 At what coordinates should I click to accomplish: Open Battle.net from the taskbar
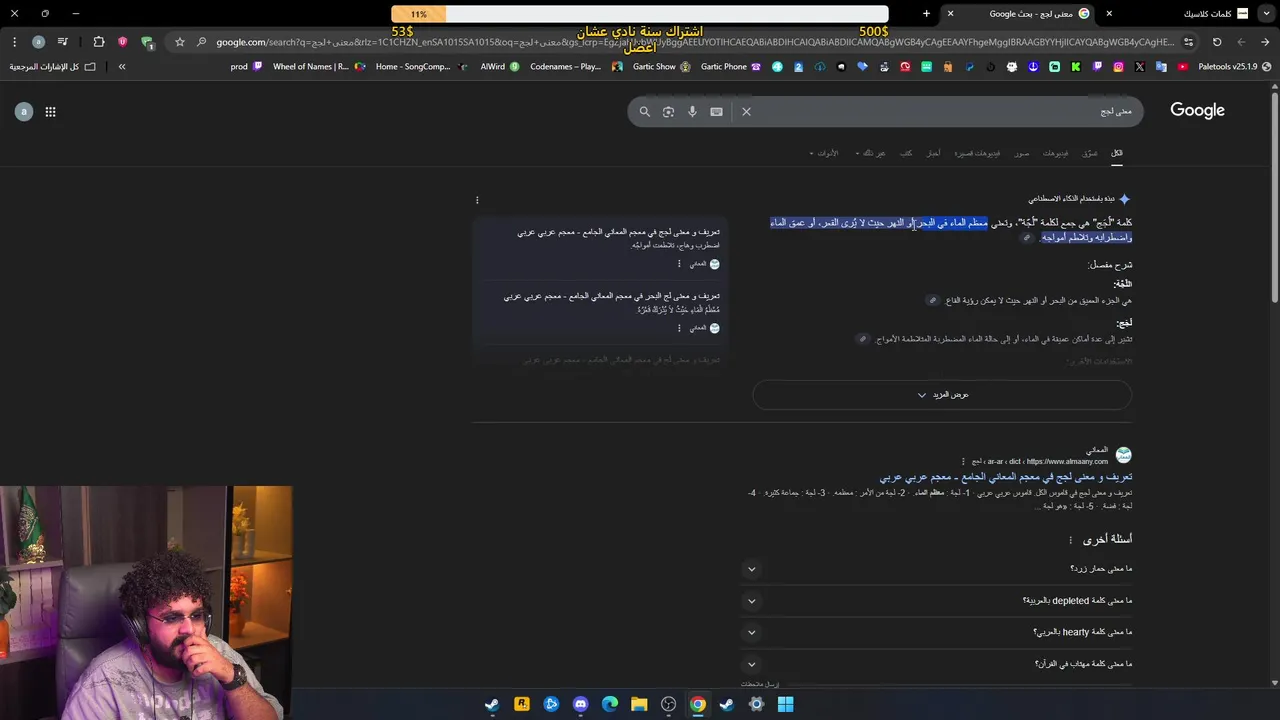pos(551,704)
